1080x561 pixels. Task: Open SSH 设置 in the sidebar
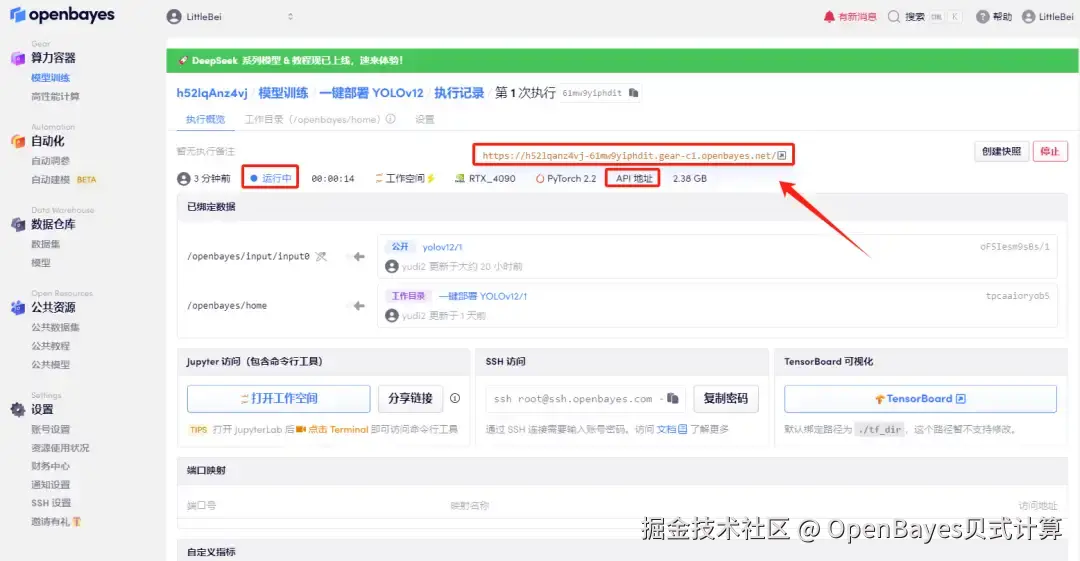pos(51,502)
